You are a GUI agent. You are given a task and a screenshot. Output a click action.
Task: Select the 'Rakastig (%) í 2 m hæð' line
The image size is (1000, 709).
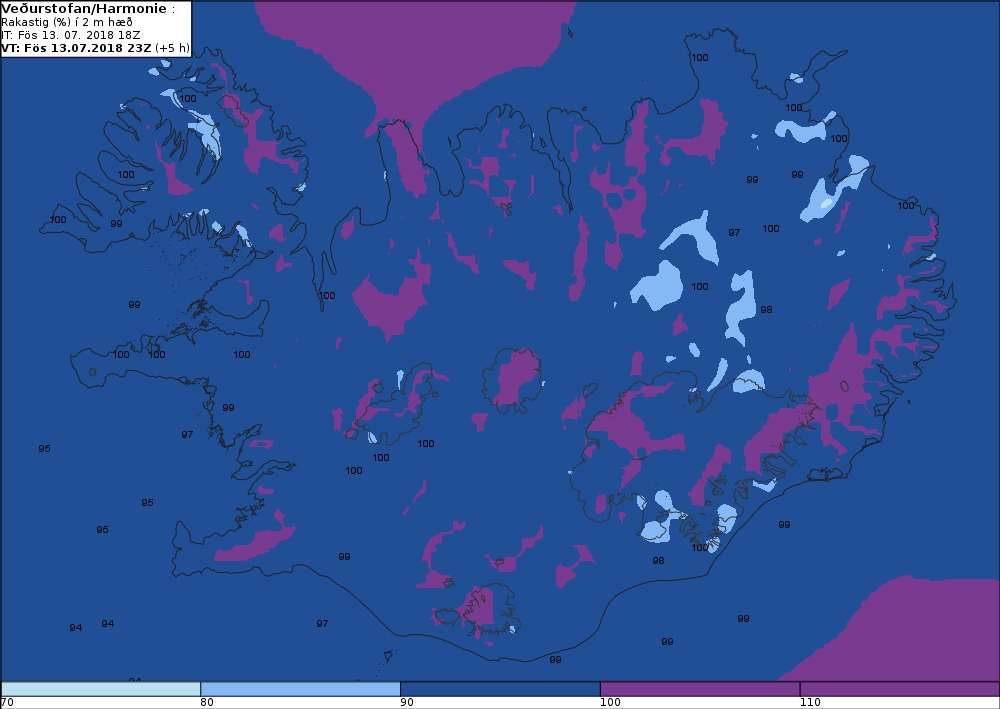pos(67,22)
